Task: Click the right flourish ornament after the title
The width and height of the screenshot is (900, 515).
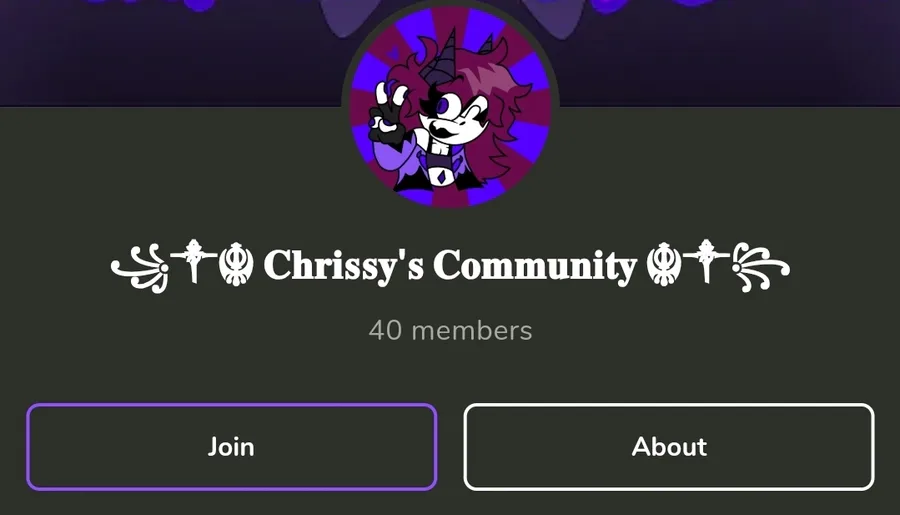Action: pyautogui.click(x=761, y=268)
